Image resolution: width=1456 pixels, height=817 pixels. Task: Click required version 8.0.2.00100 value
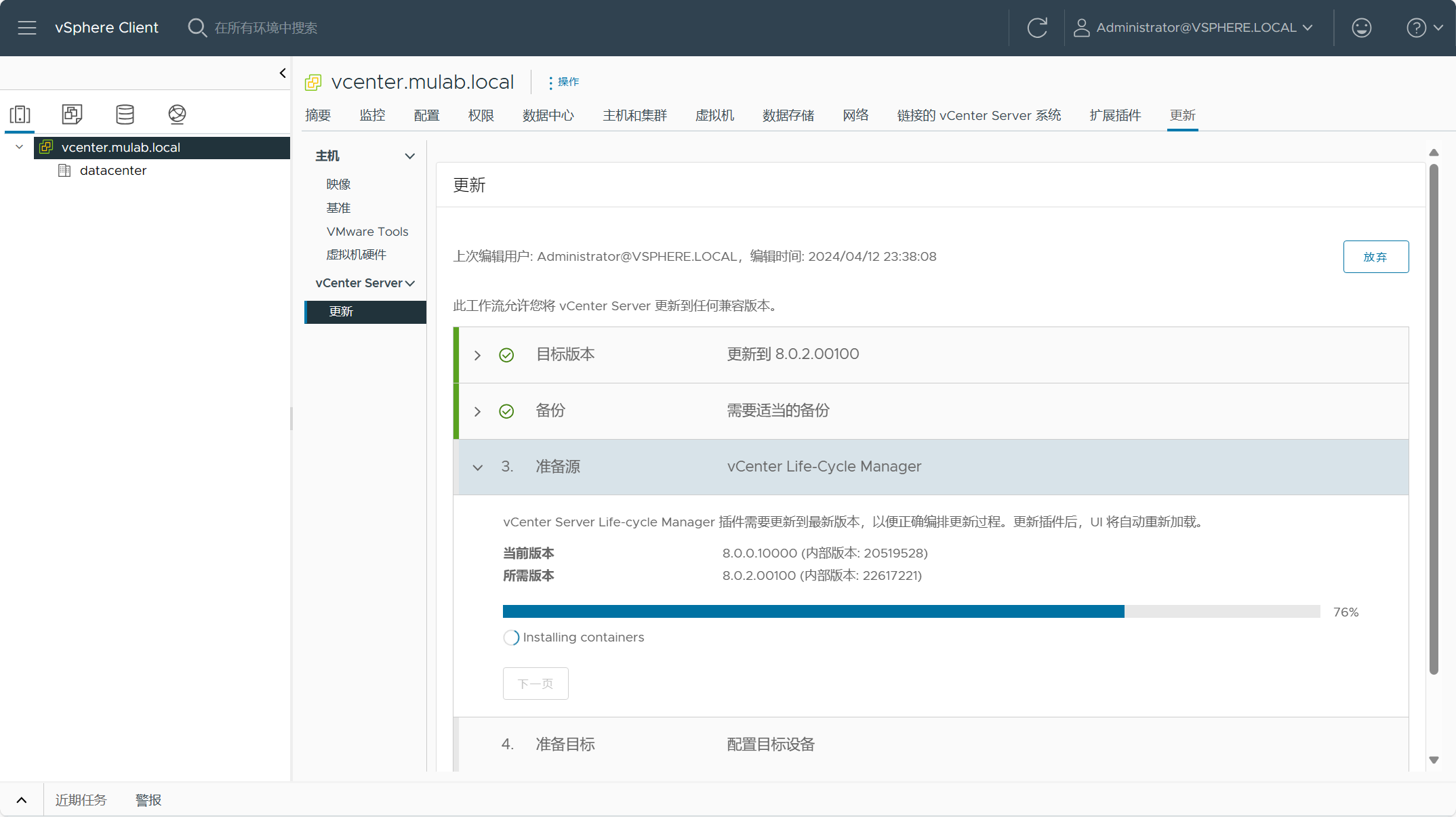822,576
